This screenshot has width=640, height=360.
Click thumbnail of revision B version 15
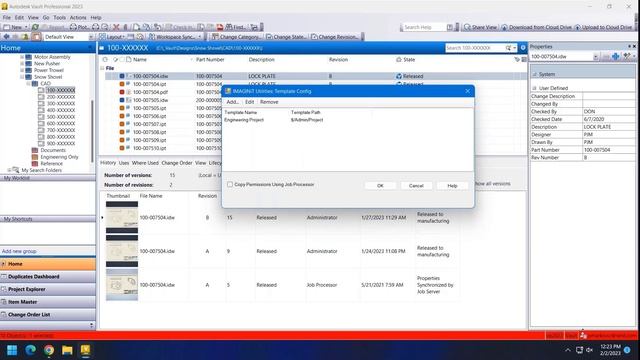pyautogui.click(x=122, y=218)
